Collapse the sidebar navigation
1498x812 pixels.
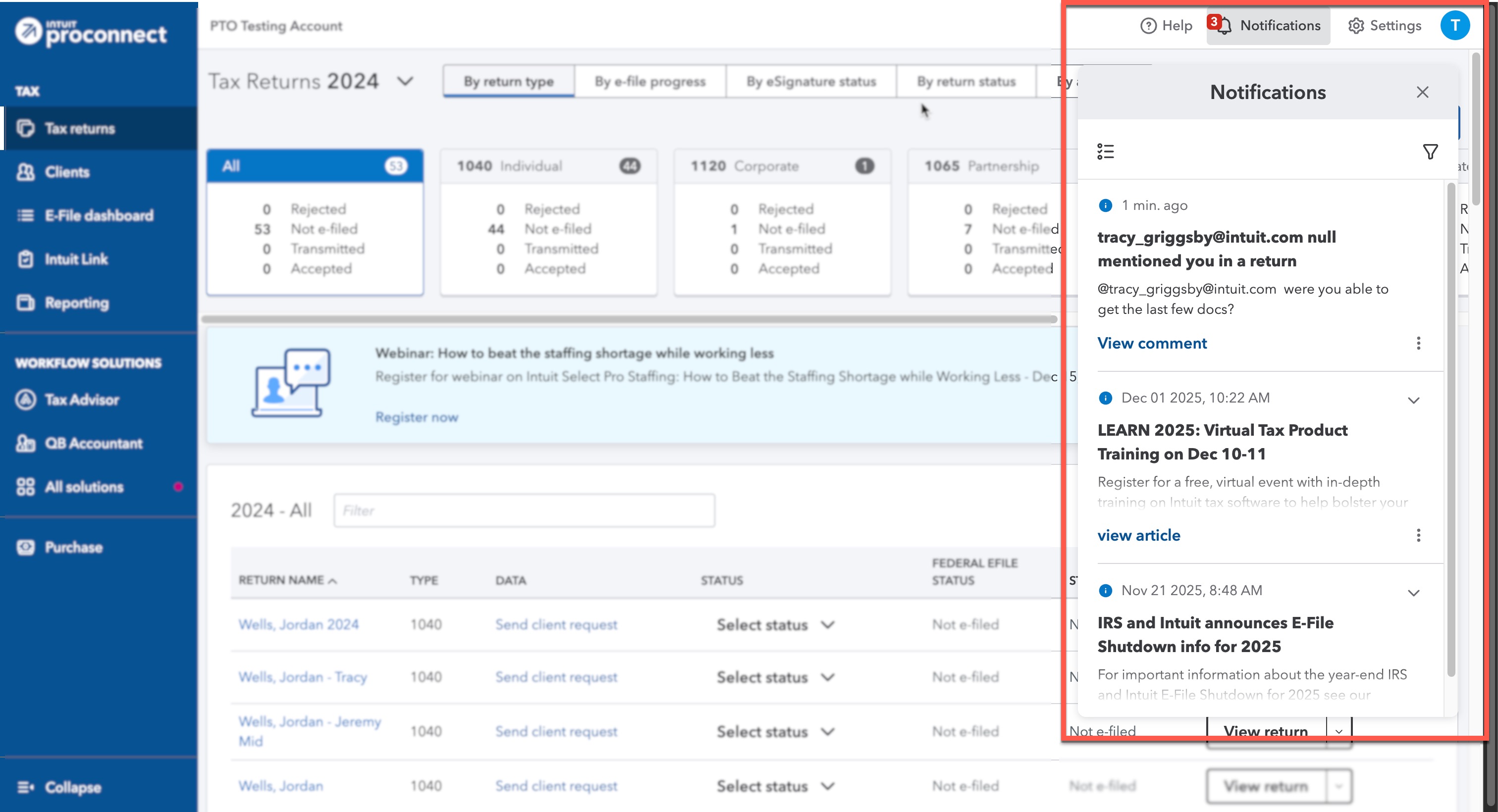(59, 788)
